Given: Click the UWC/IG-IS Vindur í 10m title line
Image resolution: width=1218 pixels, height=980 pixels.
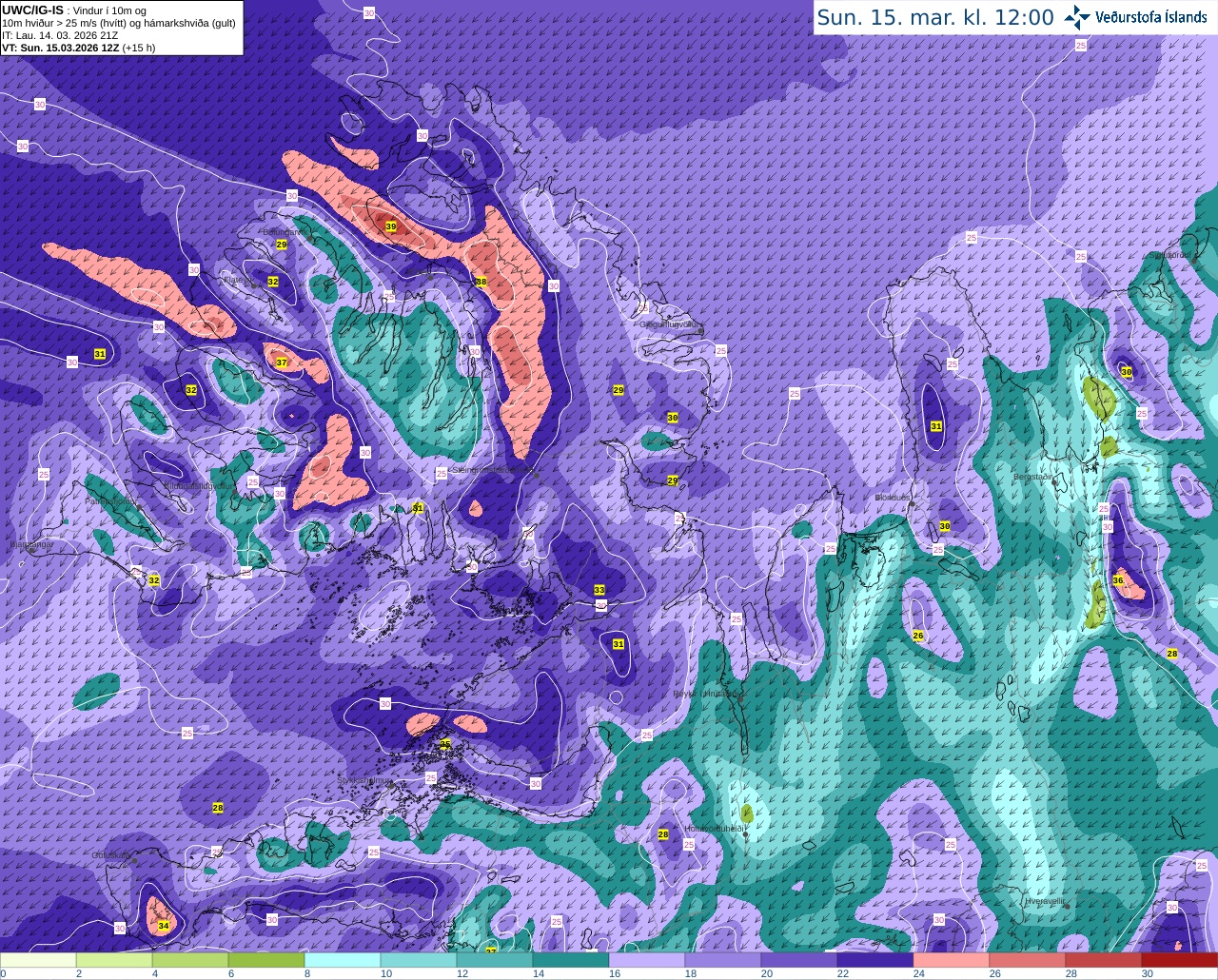Looking at the screenshot, I should [x=75, y=10].
